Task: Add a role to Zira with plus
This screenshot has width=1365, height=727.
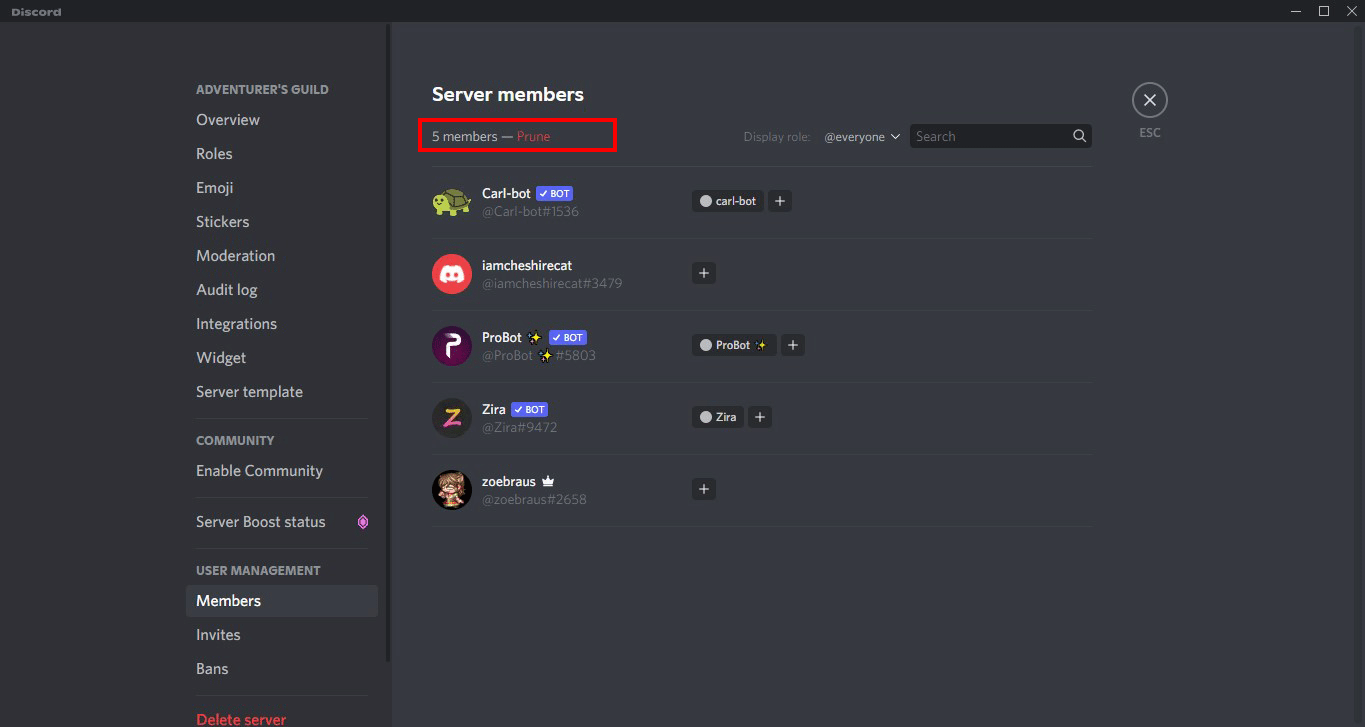Action: 760,417
